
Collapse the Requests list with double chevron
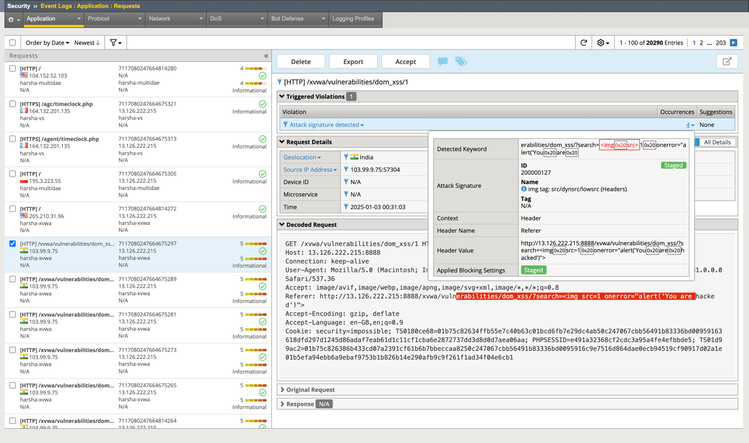pos(265,56)
